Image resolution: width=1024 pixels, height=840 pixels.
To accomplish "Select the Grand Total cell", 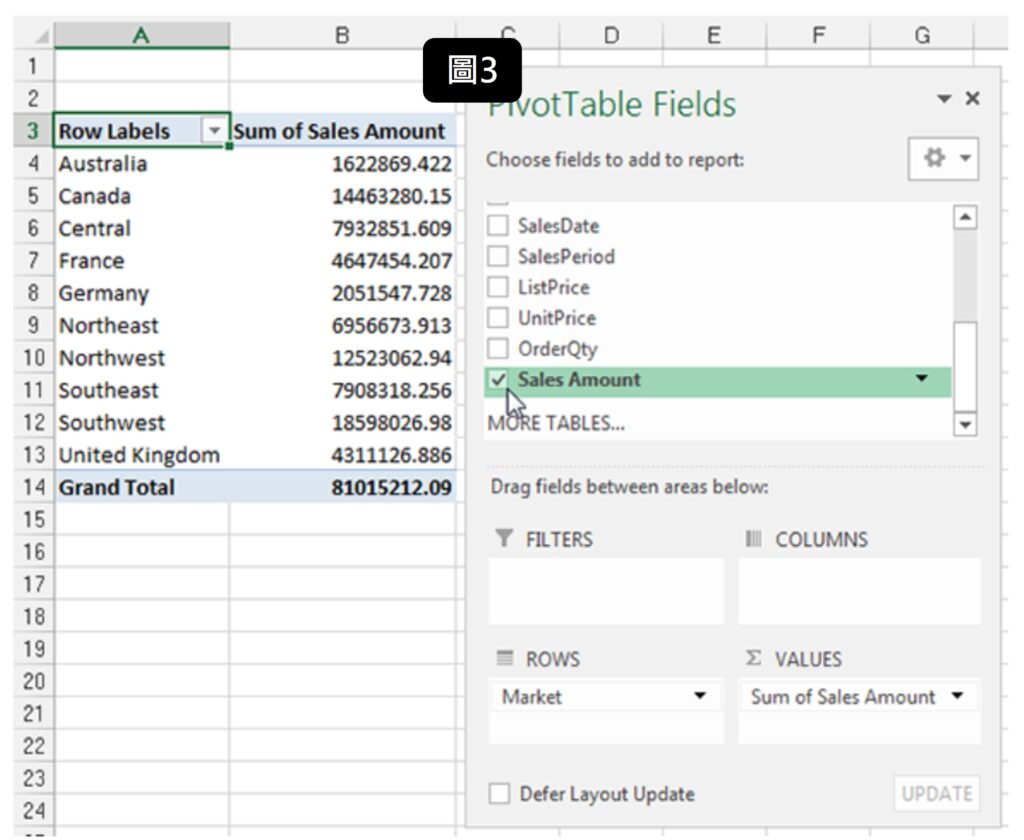I will click(116, 488).
